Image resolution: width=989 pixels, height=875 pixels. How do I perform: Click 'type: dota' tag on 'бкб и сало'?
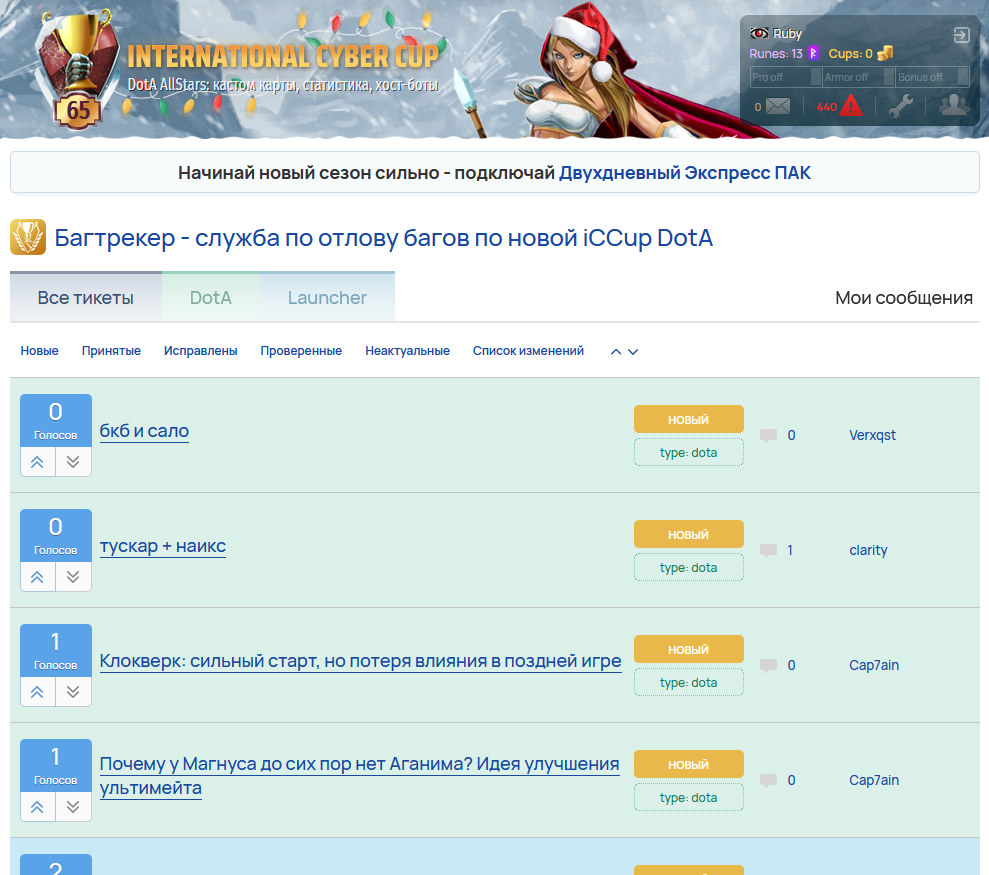point(689,452)
